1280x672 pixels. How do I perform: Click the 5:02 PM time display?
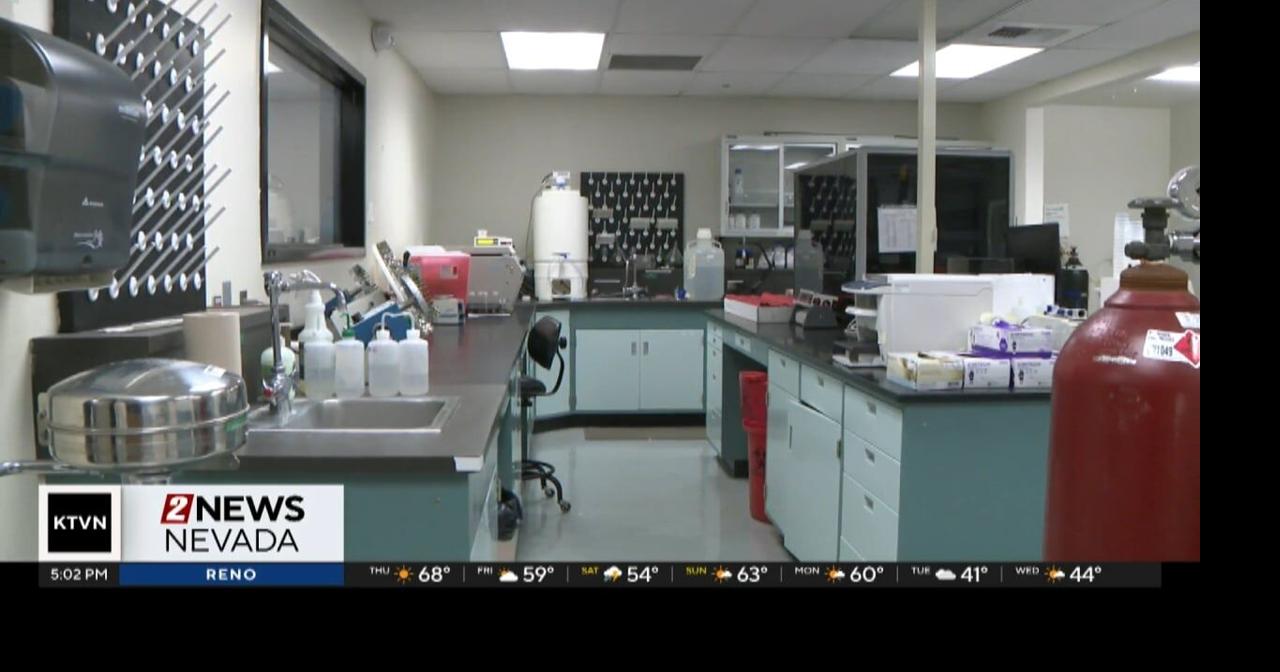click(79, 575)
